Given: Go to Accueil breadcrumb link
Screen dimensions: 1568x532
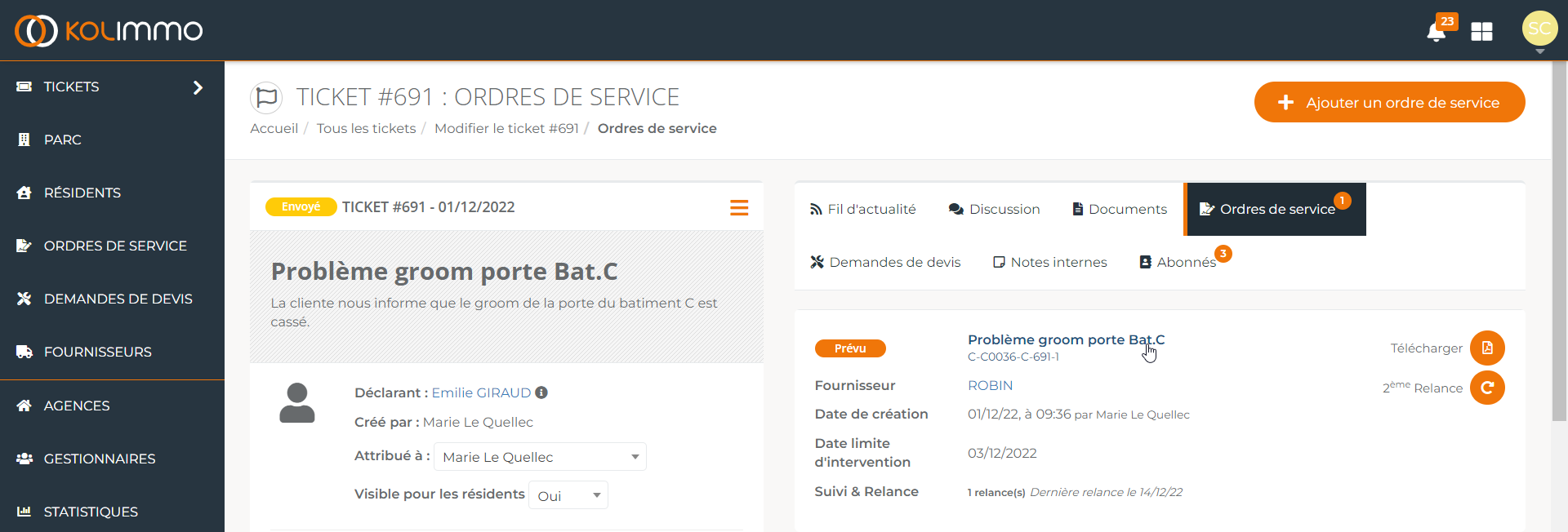Looking at the screenshot, I should tap(274, 129).
